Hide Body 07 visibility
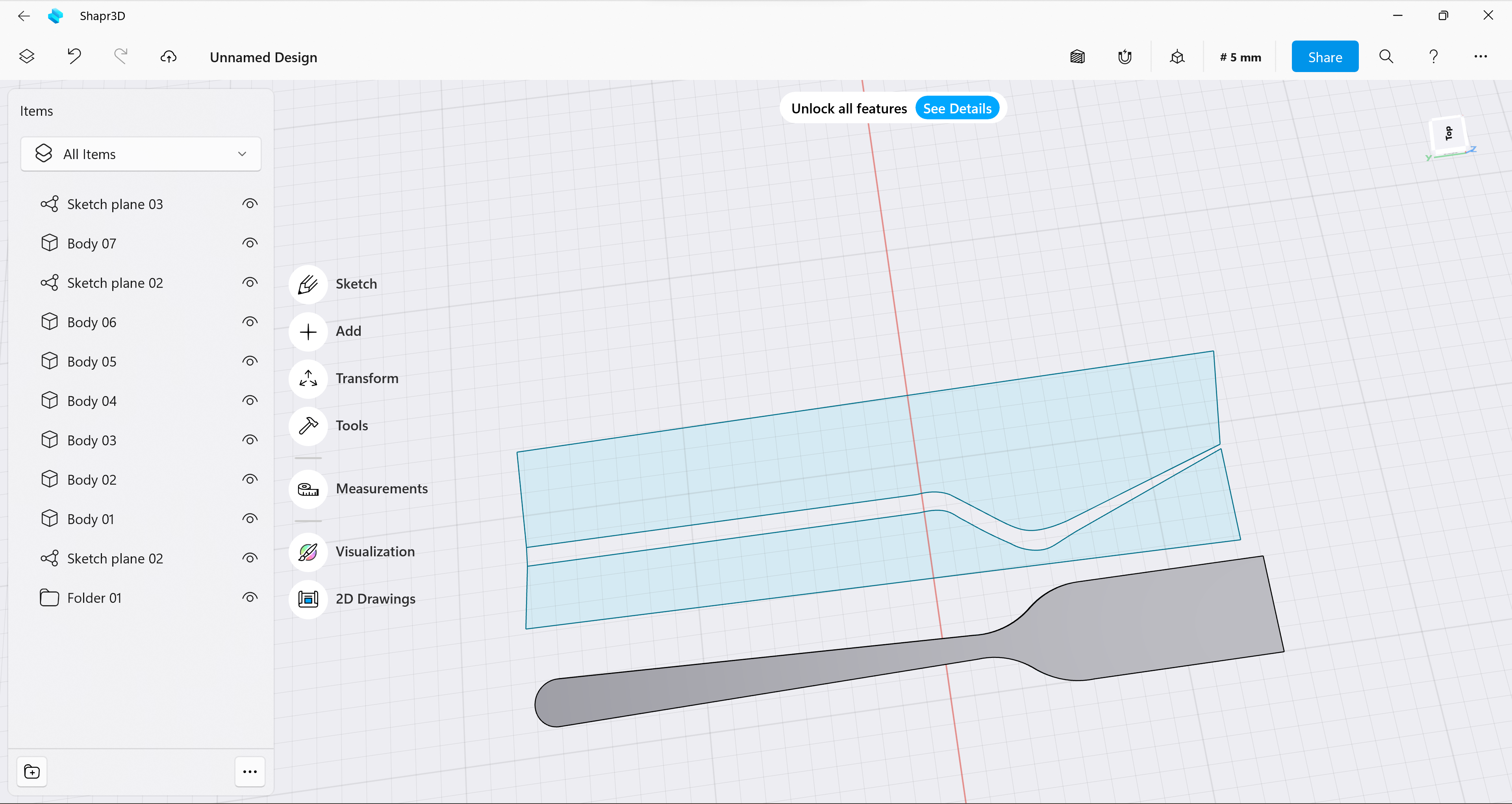This screenshot has width=1512, height=804. pyautogui.click(x=250, y=244)
